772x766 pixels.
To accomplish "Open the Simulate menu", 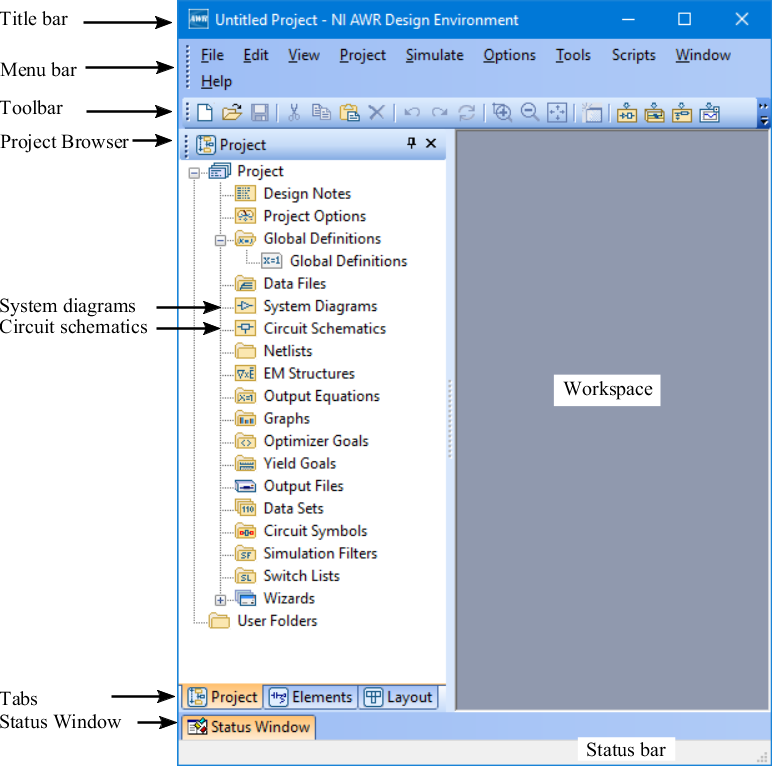I will coord(434,55).
